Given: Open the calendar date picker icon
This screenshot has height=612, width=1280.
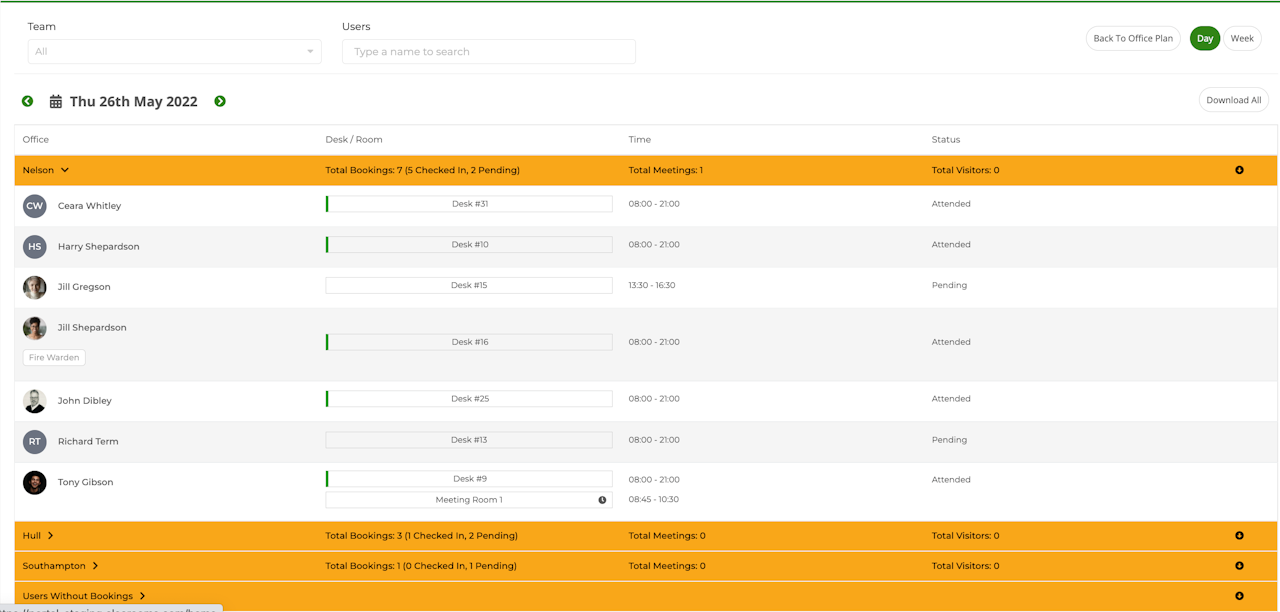Looking at the screenshot, I should tap(56, 101).
